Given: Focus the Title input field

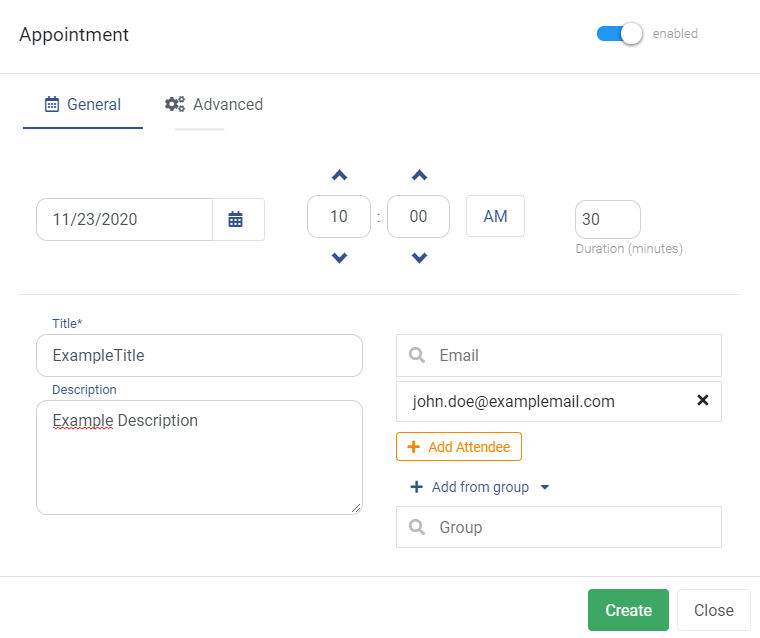Looking at the screenshot, I should point(199,355).
